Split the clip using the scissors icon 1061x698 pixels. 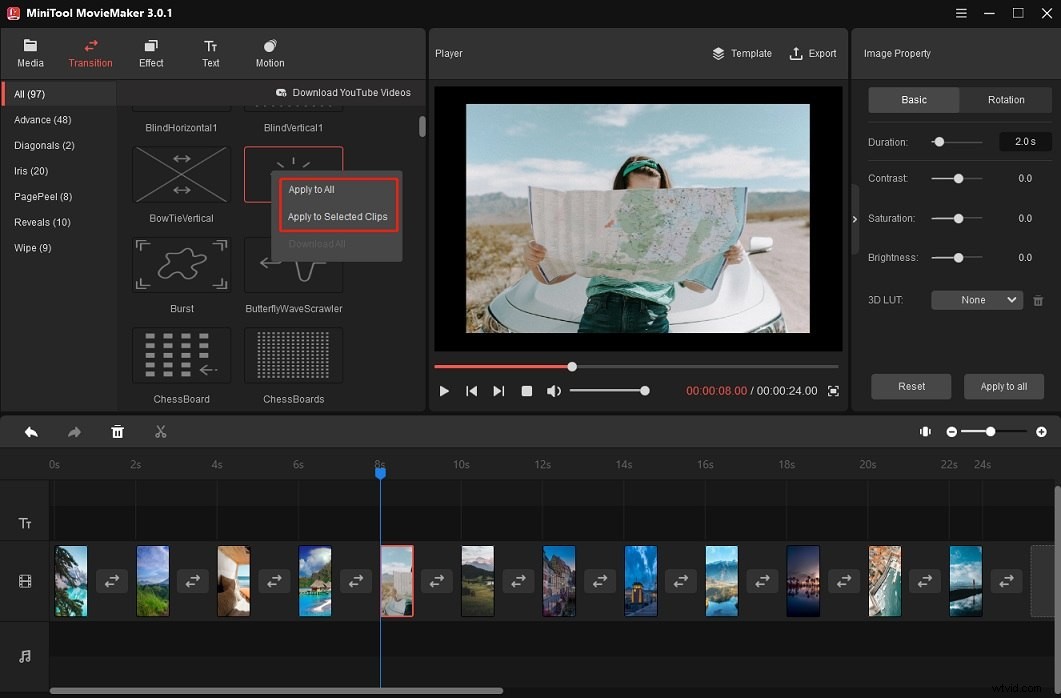tap(161, 431)
